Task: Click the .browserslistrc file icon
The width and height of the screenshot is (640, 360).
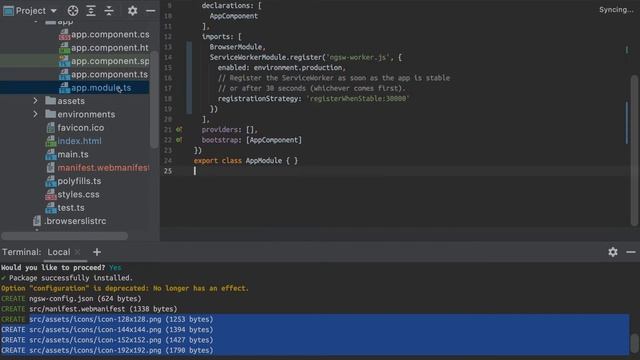Action: [37, 221]
